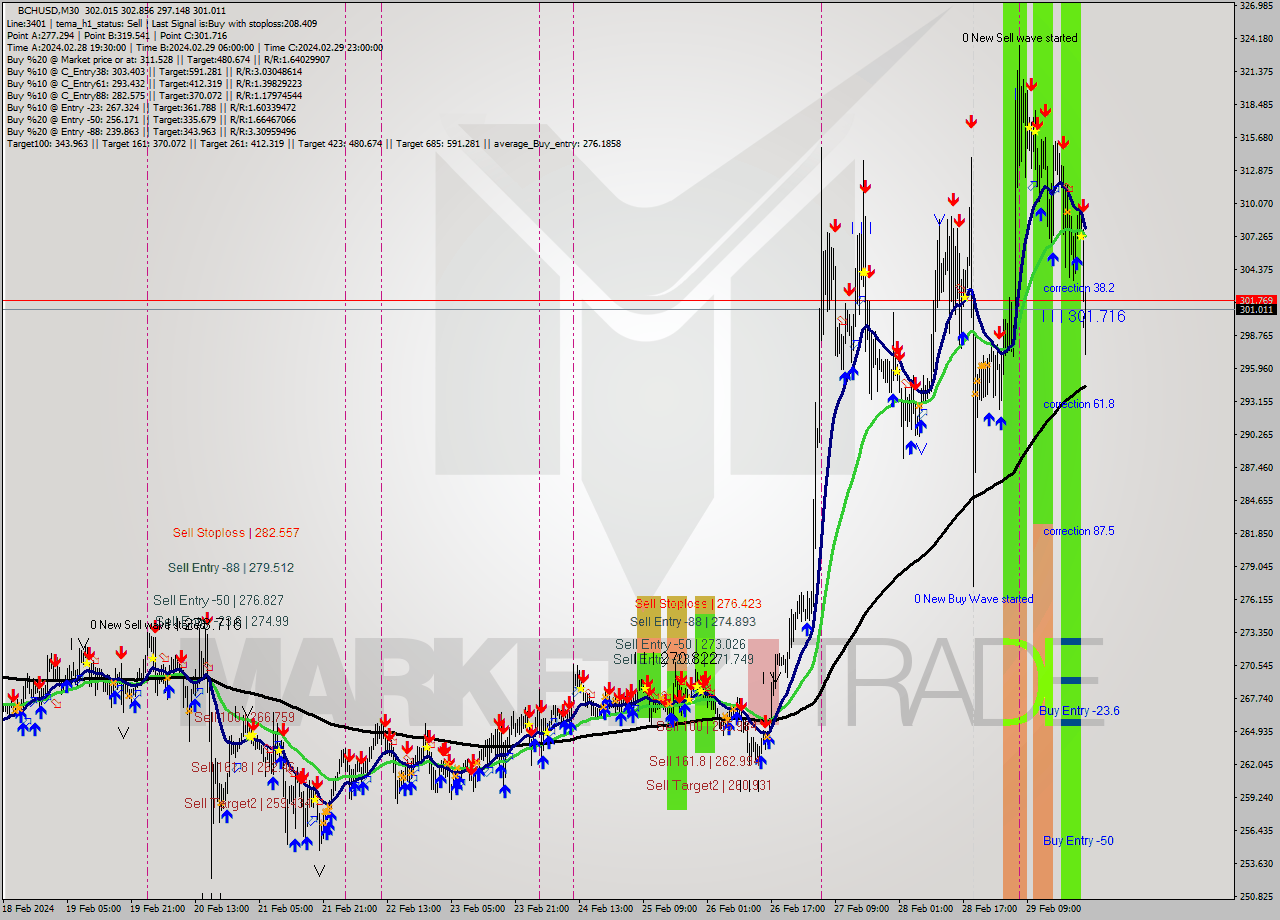This screenshot has width=1280, height=920.
Task: Click the '26 Feb 17:00' time axis label
Action: pyautogui.click(x=797, y=909)
